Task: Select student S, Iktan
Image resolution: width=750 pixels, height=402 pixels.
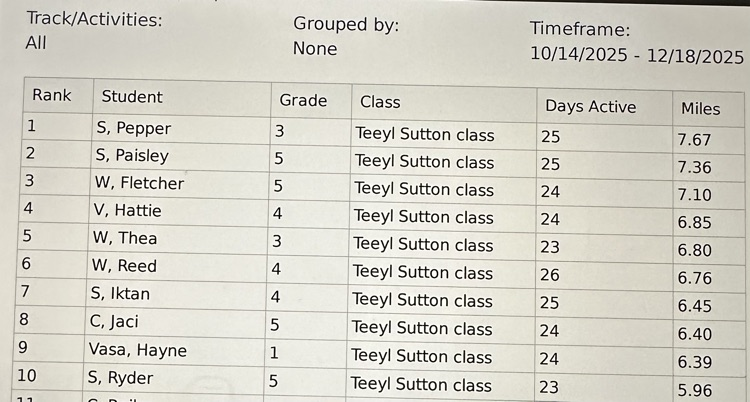Action: point(126,294)
